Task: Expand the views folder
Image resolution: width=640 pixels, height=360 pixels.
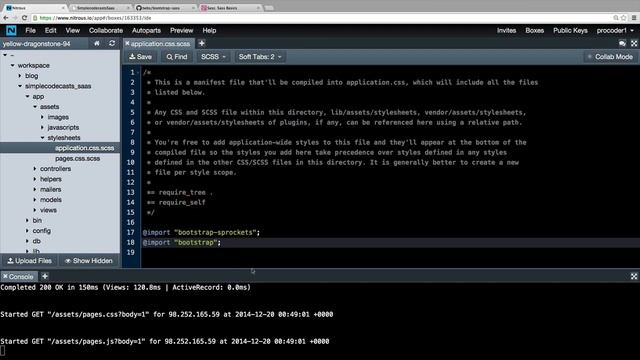Action: point(35,210)
